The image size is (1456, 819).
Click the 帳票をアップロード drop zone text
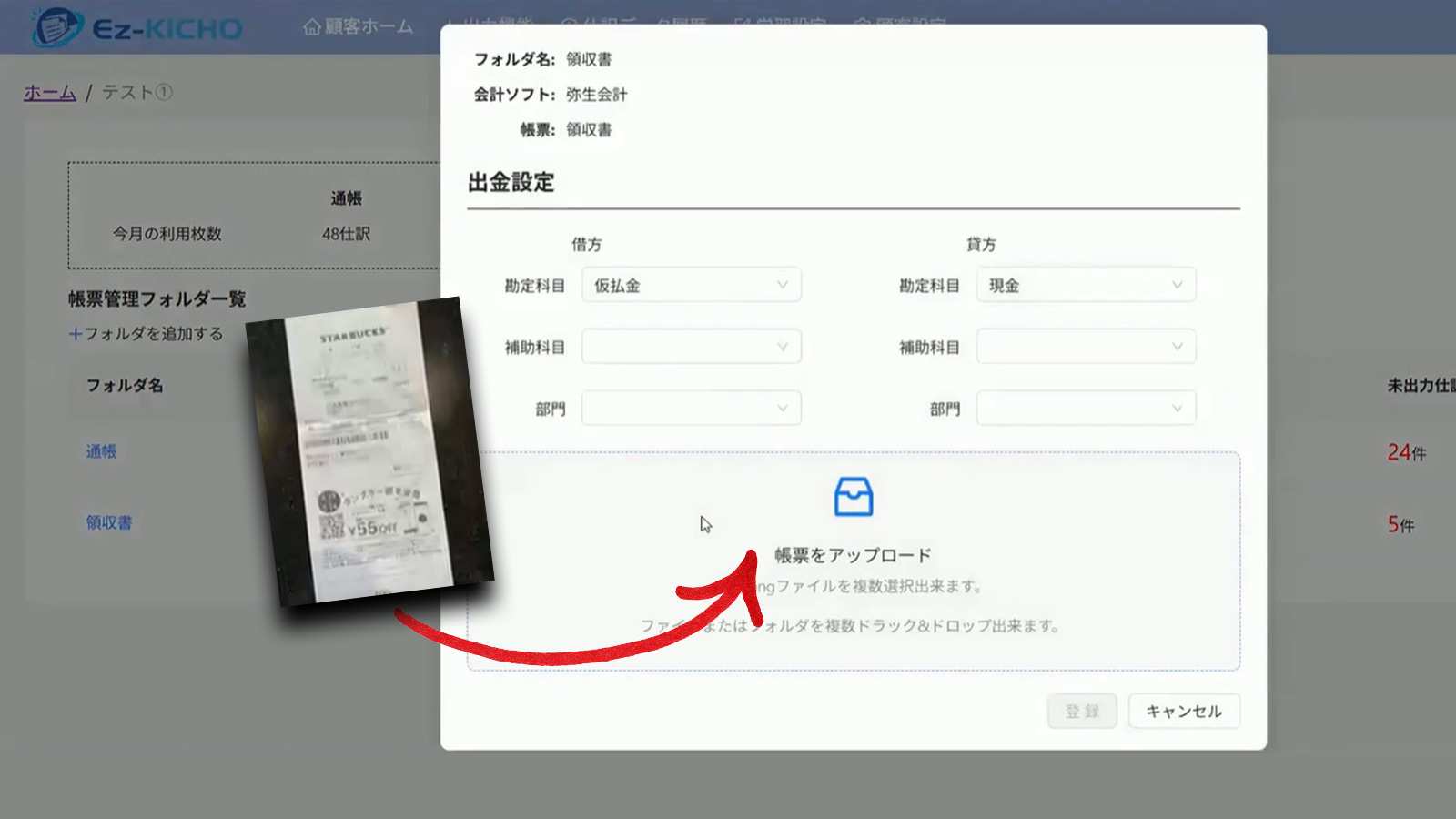pos(853,555)
